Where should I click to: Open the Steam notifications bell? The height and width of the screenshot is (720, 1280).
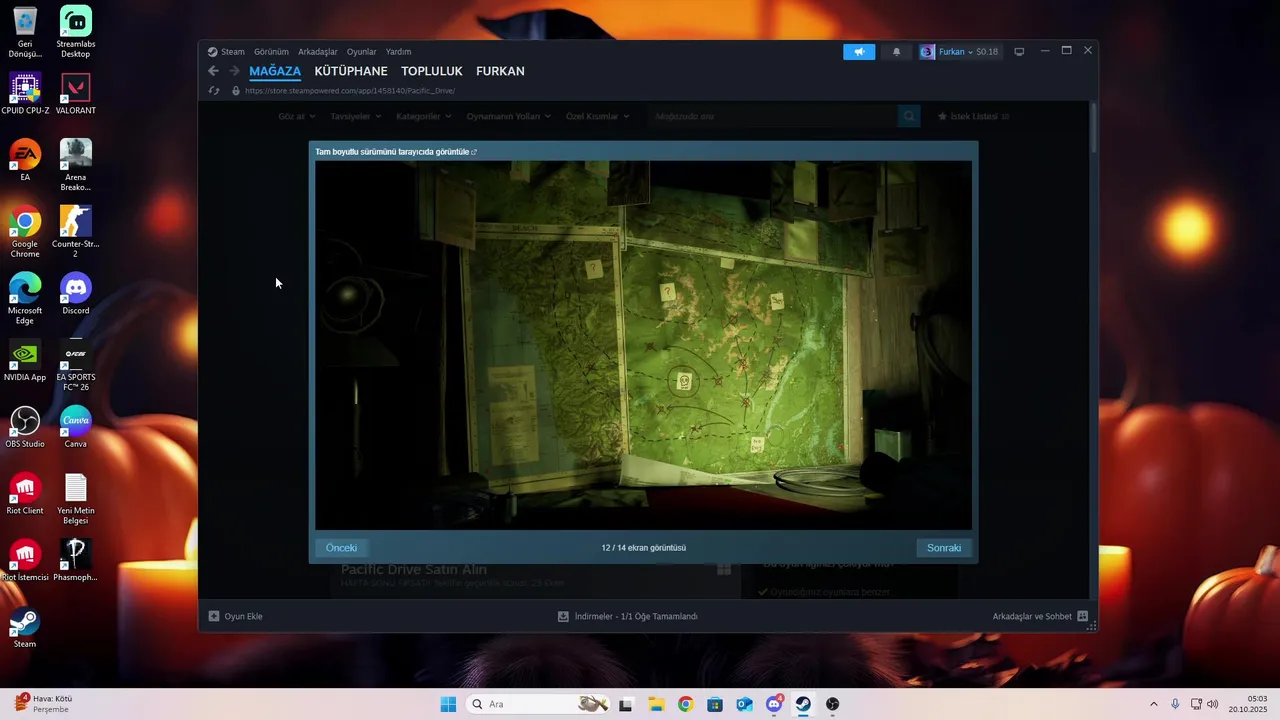coord(896,52)
